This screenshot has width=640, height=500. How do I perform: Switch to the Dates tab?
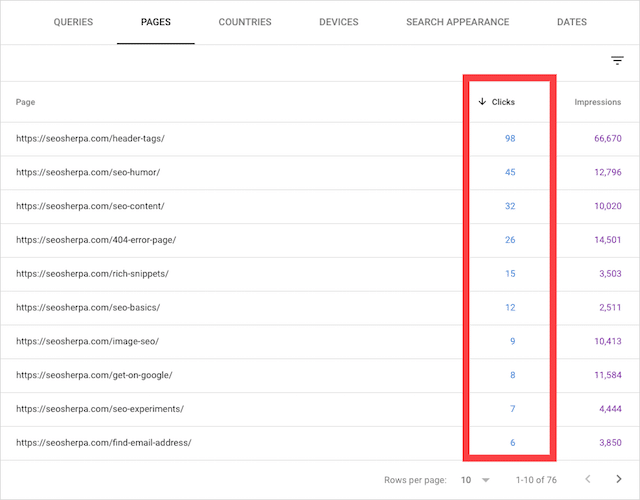[572, 22]
